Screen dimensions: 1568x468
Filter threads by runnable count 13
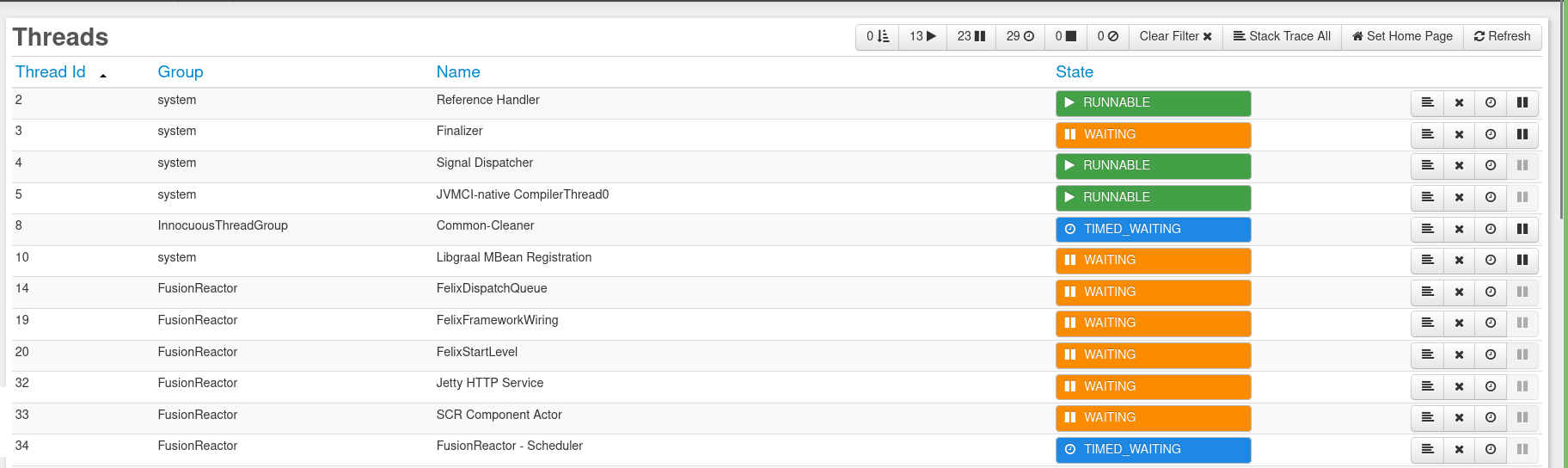point(922,36)
